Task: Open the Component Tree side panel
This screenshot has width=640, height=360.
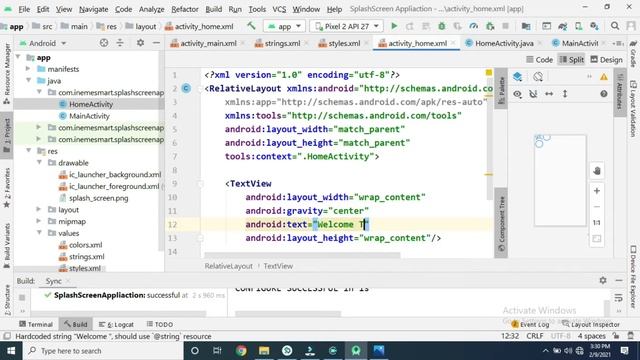Action: [x=501, y=223]
